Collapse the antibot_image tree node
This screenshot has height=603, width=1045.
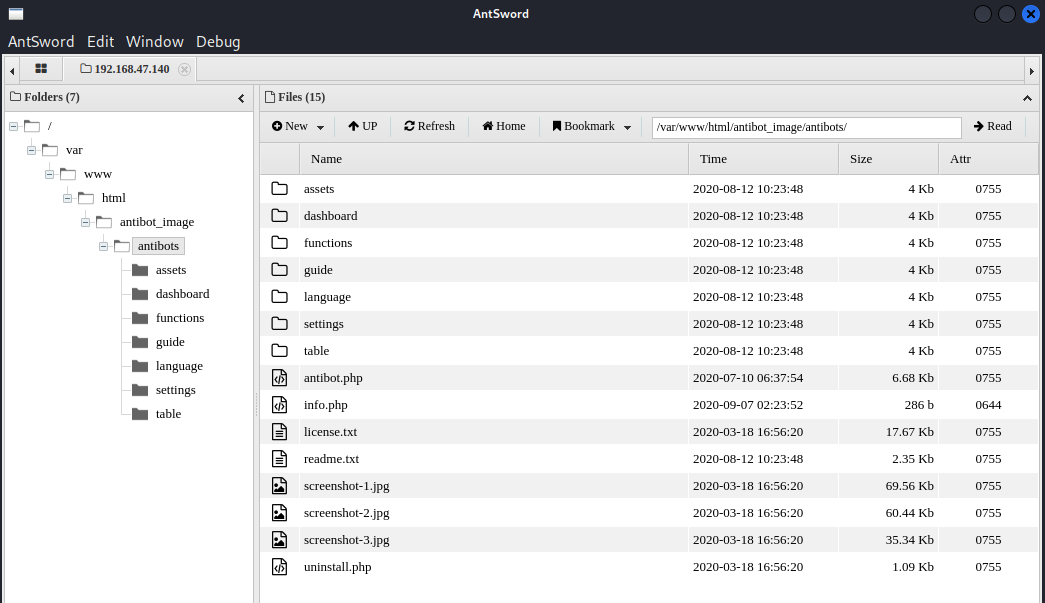pyautogui.click(x=85, y=222)
